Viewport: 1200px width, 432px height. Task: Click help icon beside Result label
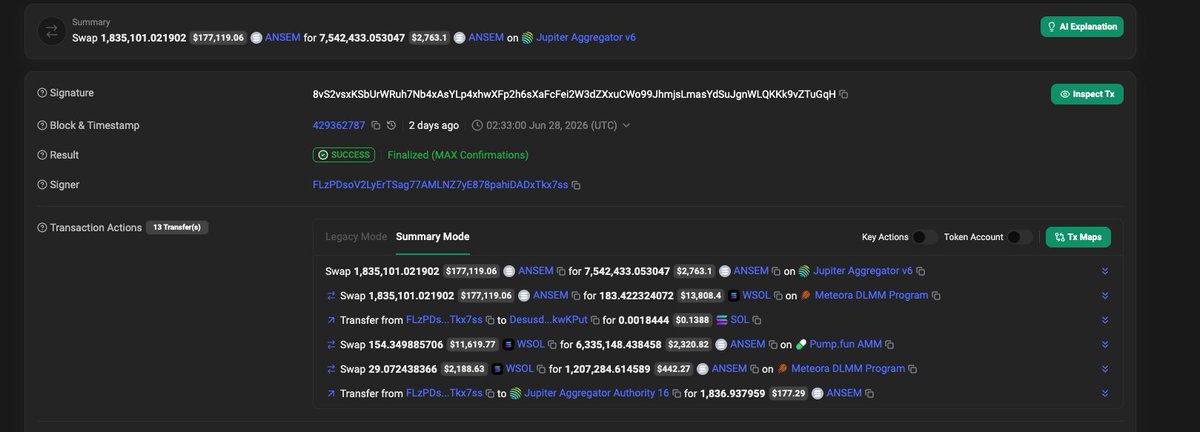42,155
